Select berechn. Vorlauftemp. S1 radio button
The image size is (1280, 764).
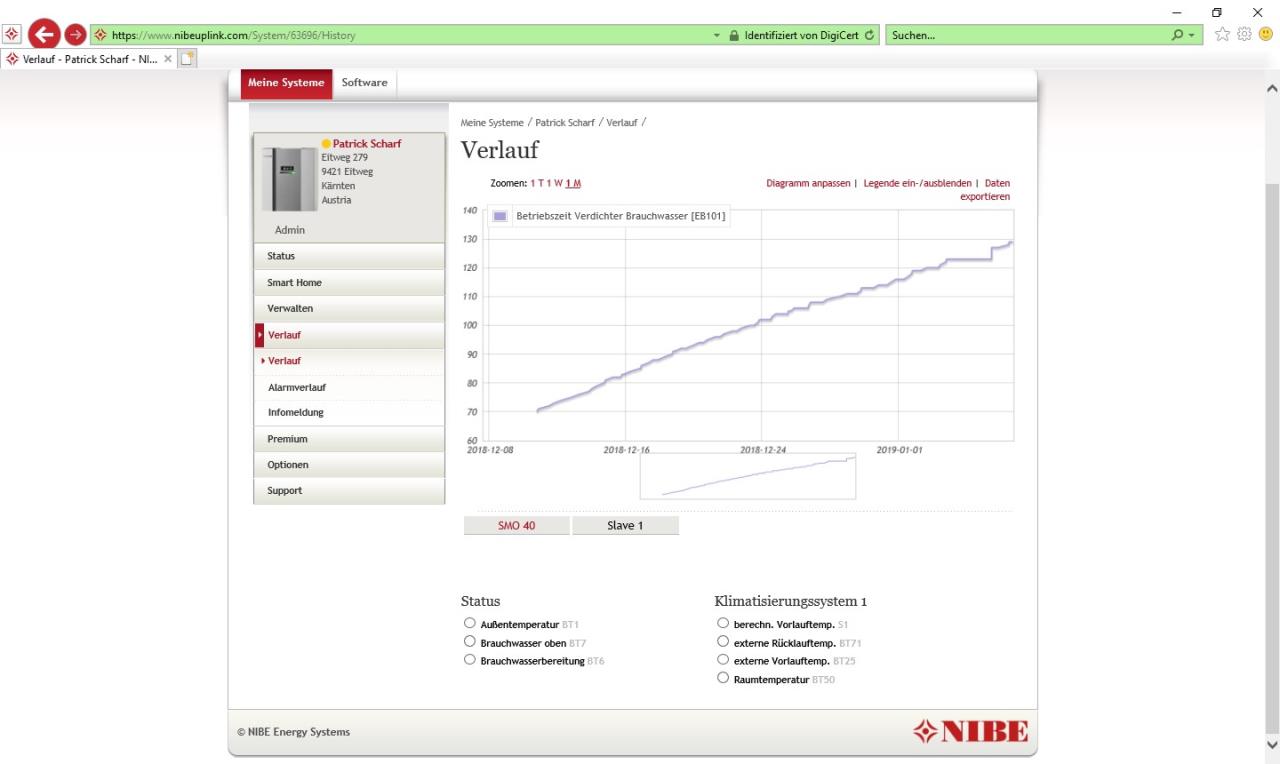[723, 623]
